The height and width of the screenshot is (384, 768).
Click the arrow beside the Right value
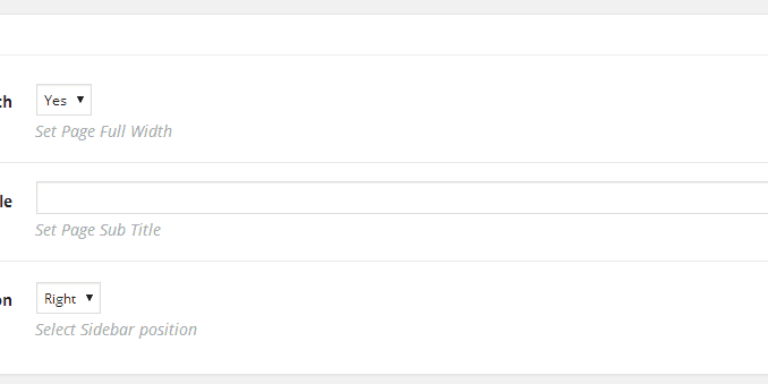[x=89, y=297]
